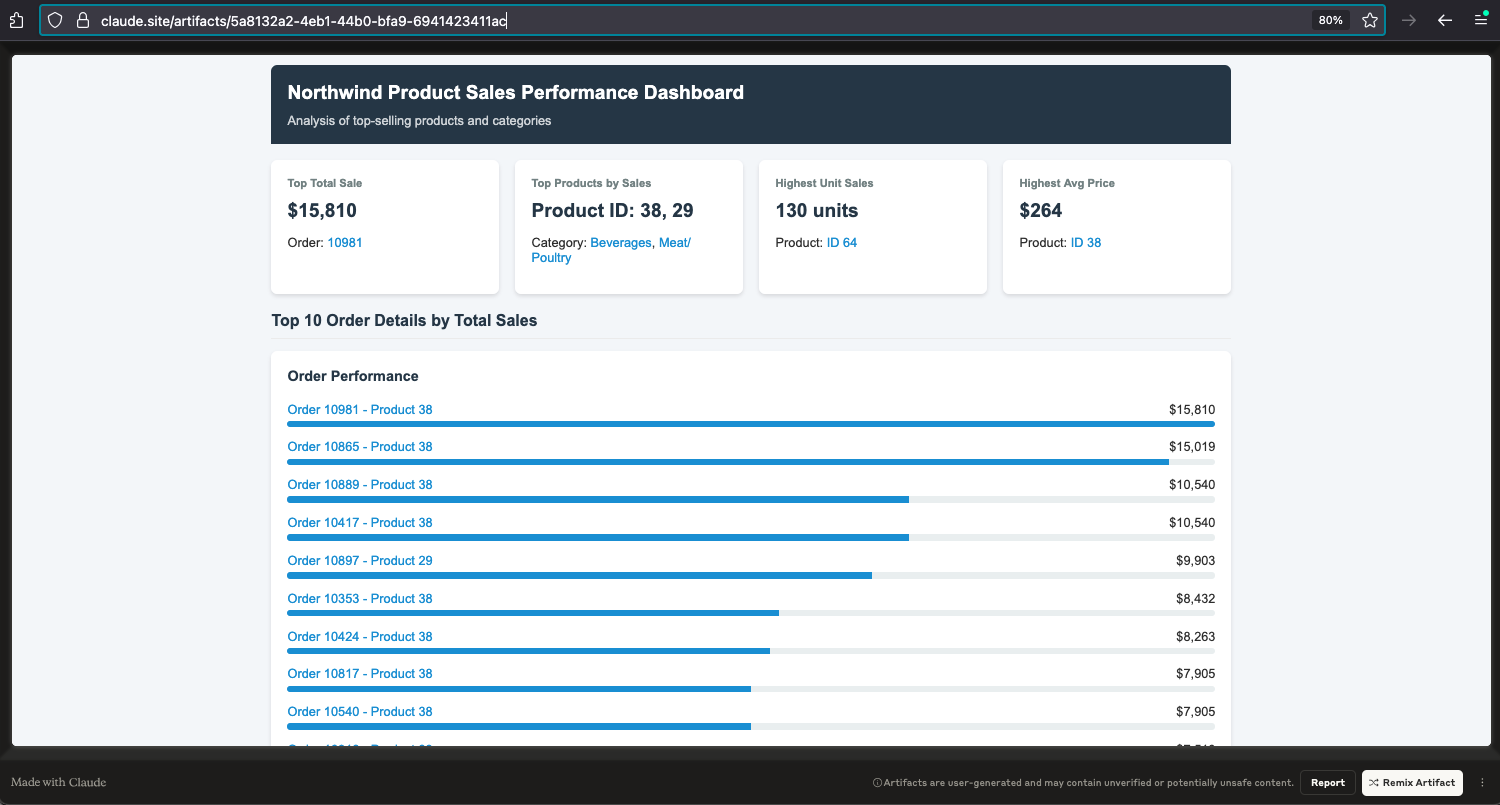The image size is (1500, 805).
Task: Open the Order 10897 - Product 29 link
Action: click(x=360, y=561)
